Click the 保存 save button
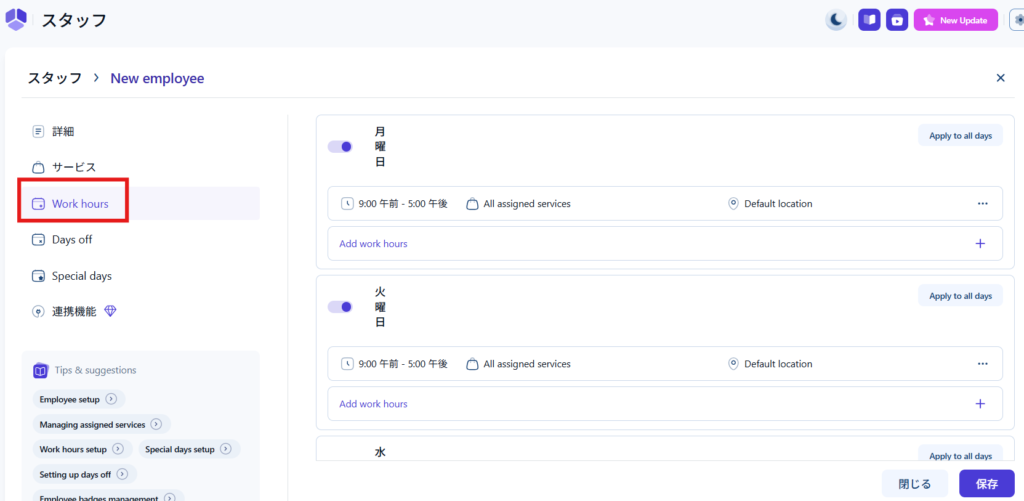The height and width of the screenshot is (501, 1024). [986, 484]
